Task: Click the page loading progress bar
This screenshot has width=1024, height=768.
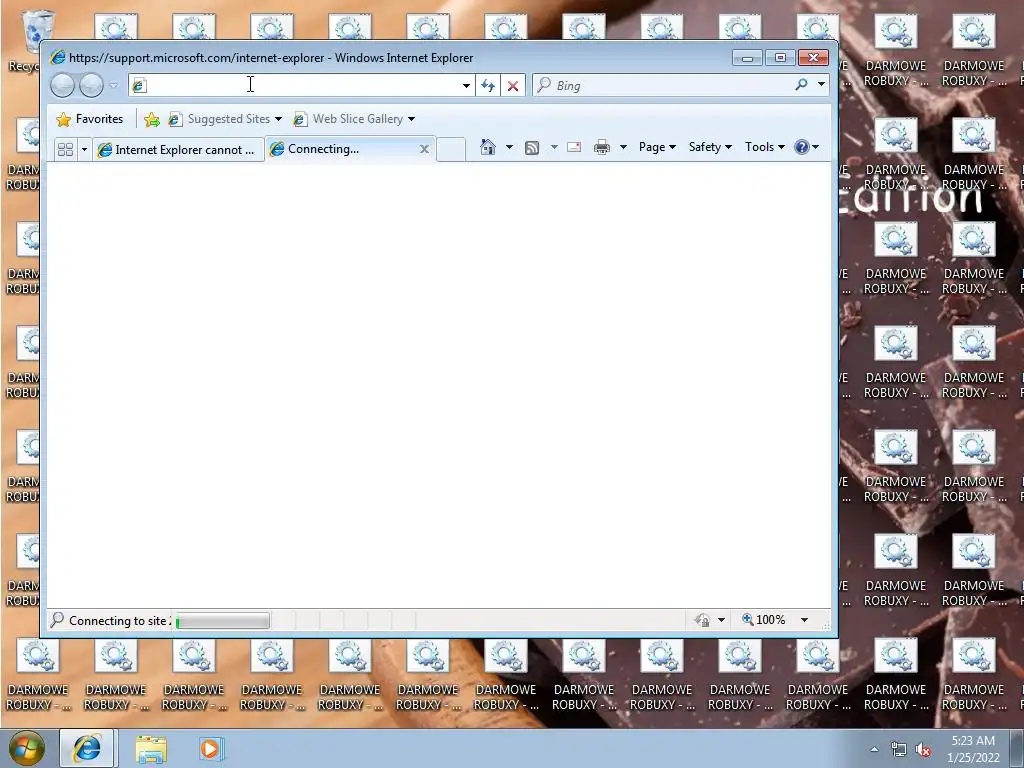Action: click(223, 620)
